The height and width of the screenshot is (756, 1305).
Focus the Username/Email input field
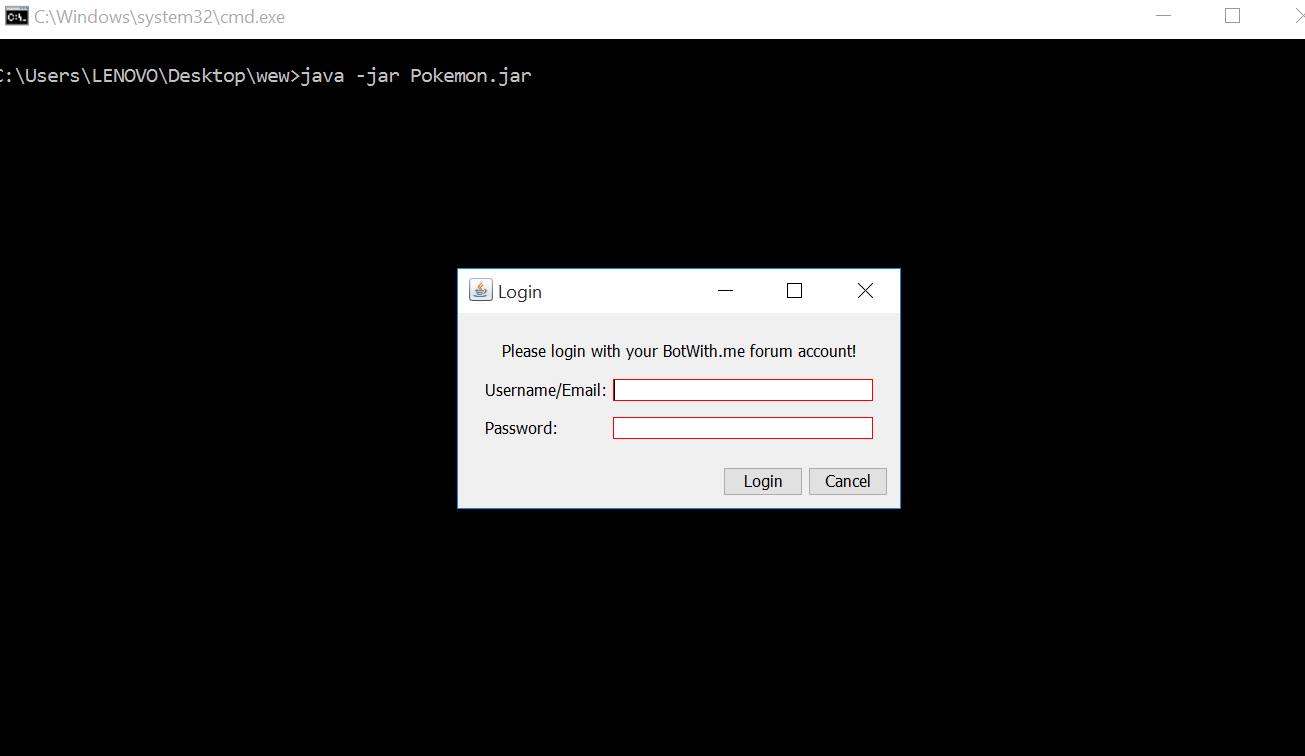point(743,390)
